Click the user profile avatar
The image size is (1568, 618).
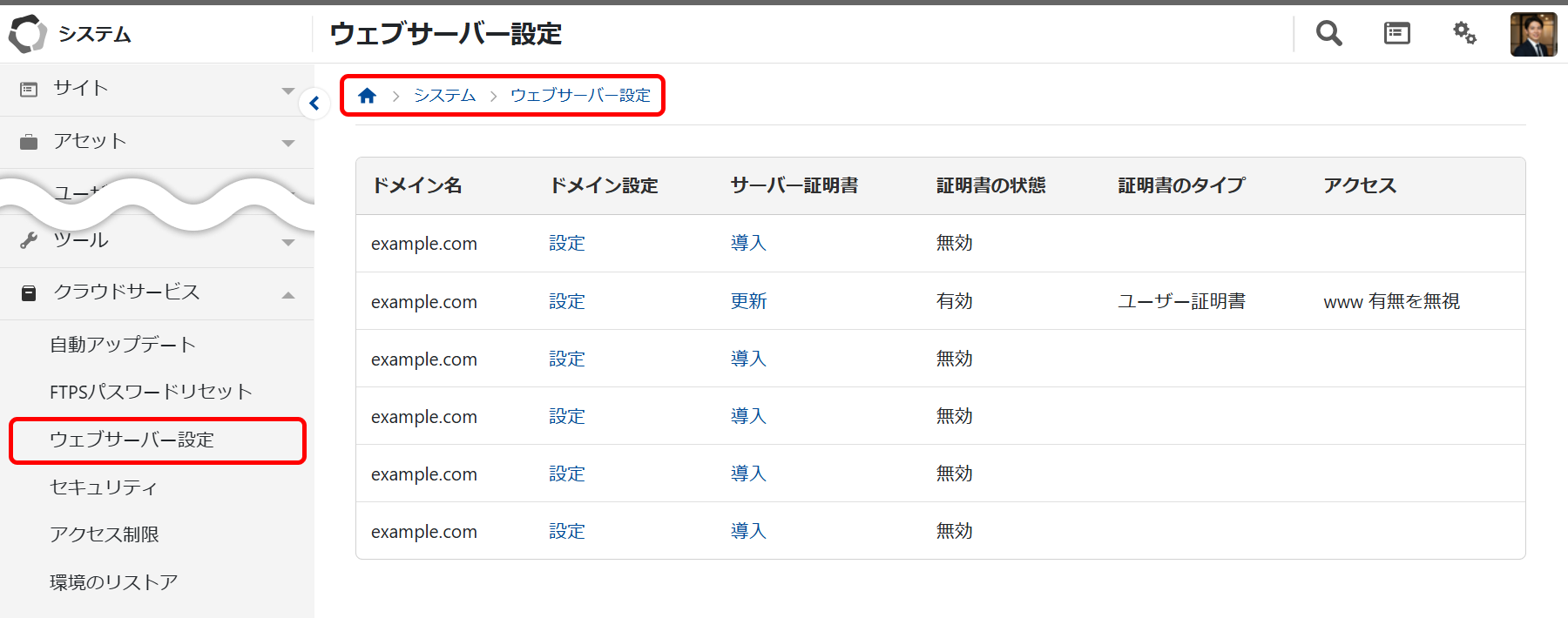(1533, 34)
